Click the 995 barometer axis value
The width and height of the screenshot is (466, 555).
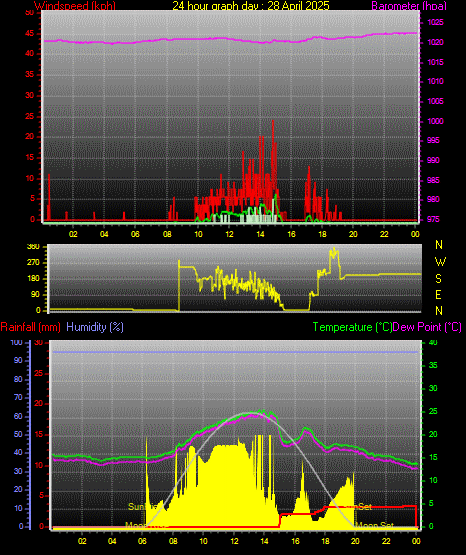point(433,140)
